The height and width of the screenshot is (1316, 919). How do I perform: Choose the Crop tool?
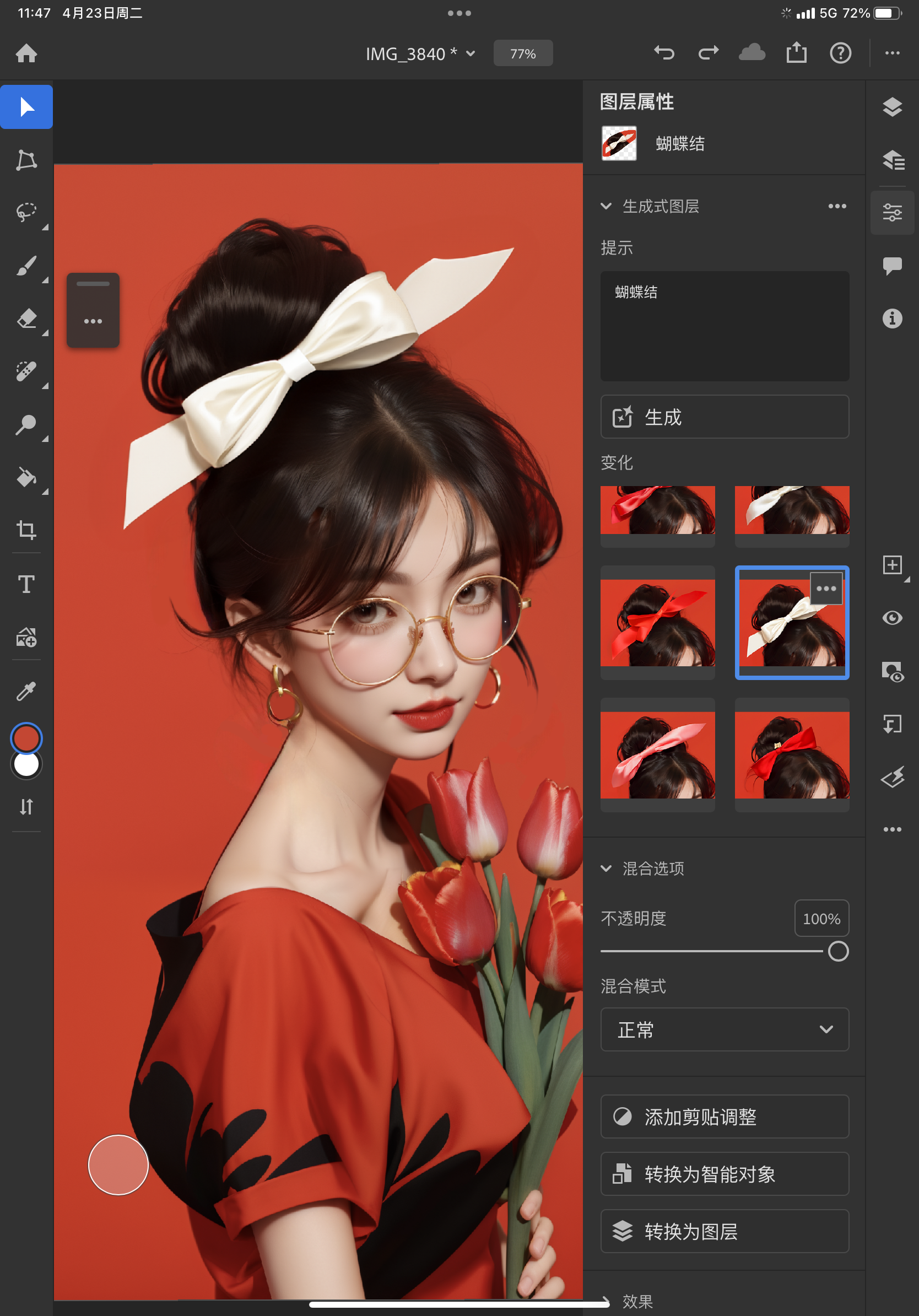click(26, 530)
